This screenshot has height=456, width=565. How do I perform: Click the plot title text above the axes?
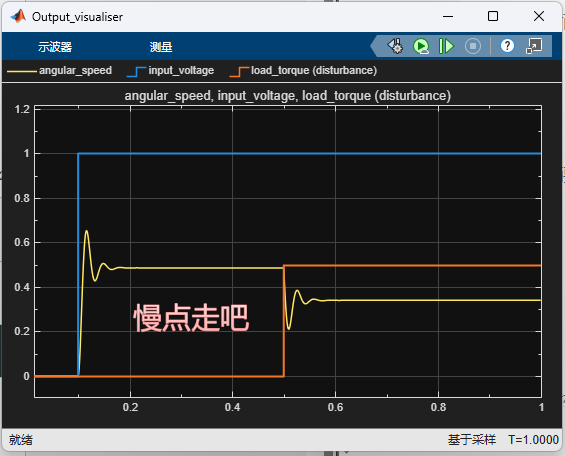[288, 96]
